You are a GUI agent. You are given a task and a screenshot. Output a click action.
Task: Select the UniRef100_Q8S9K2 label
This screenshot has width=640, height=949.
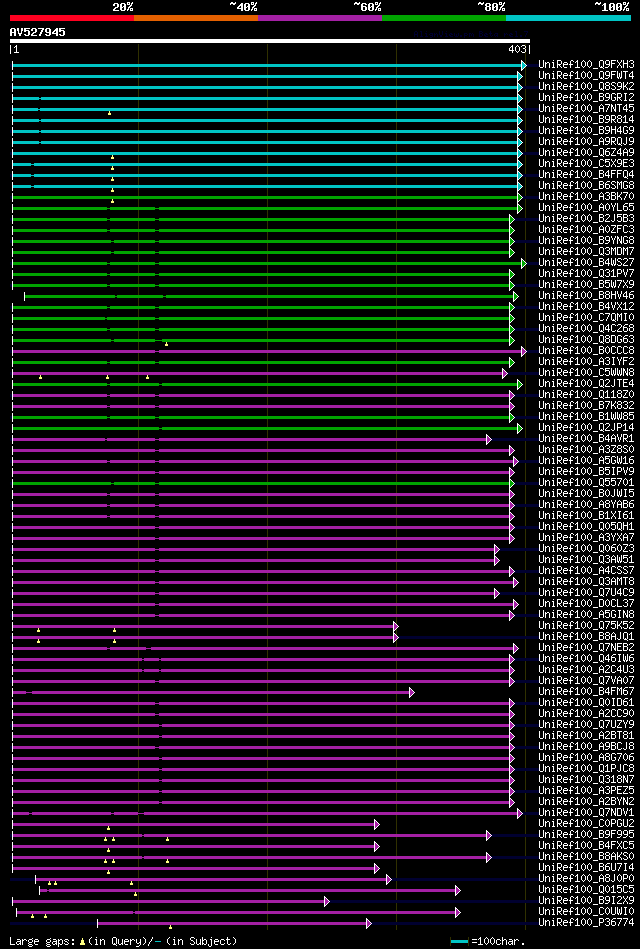coord(586,87)
